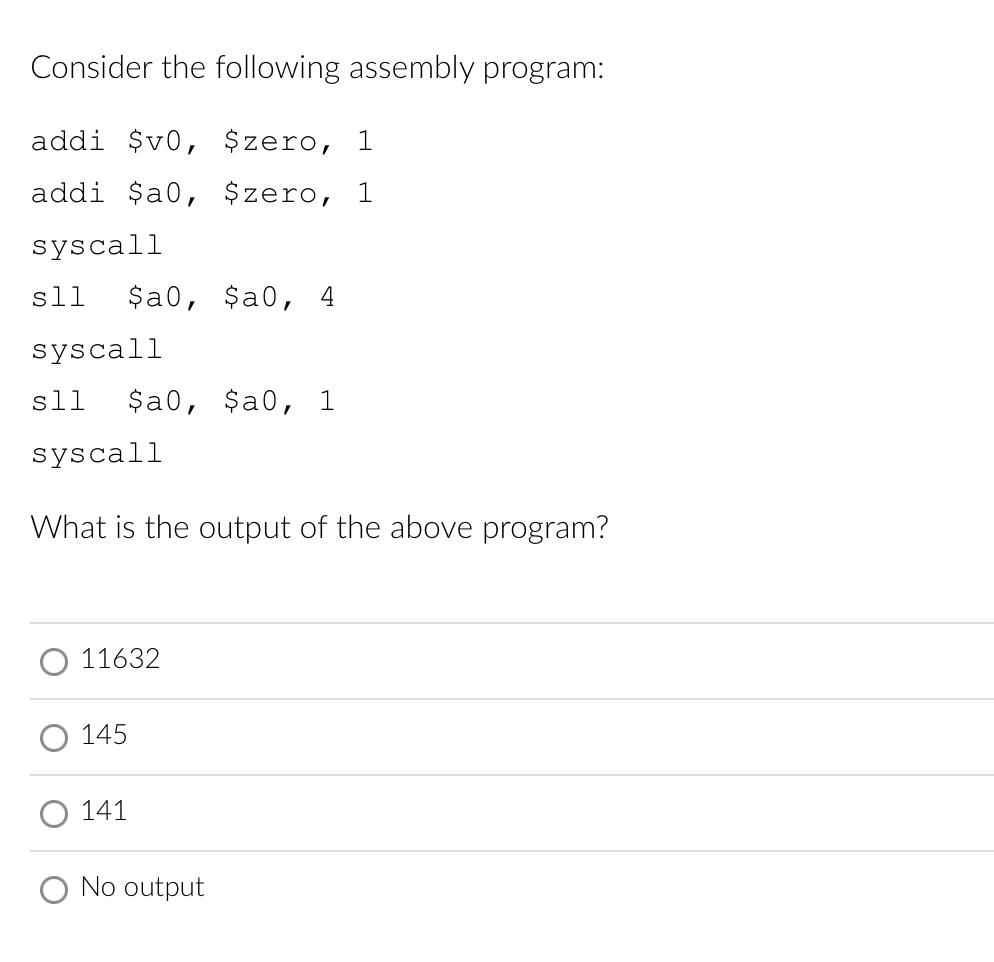The image size is (994, 962).
Task: Click the answer label 145
Action: point(104,735)
